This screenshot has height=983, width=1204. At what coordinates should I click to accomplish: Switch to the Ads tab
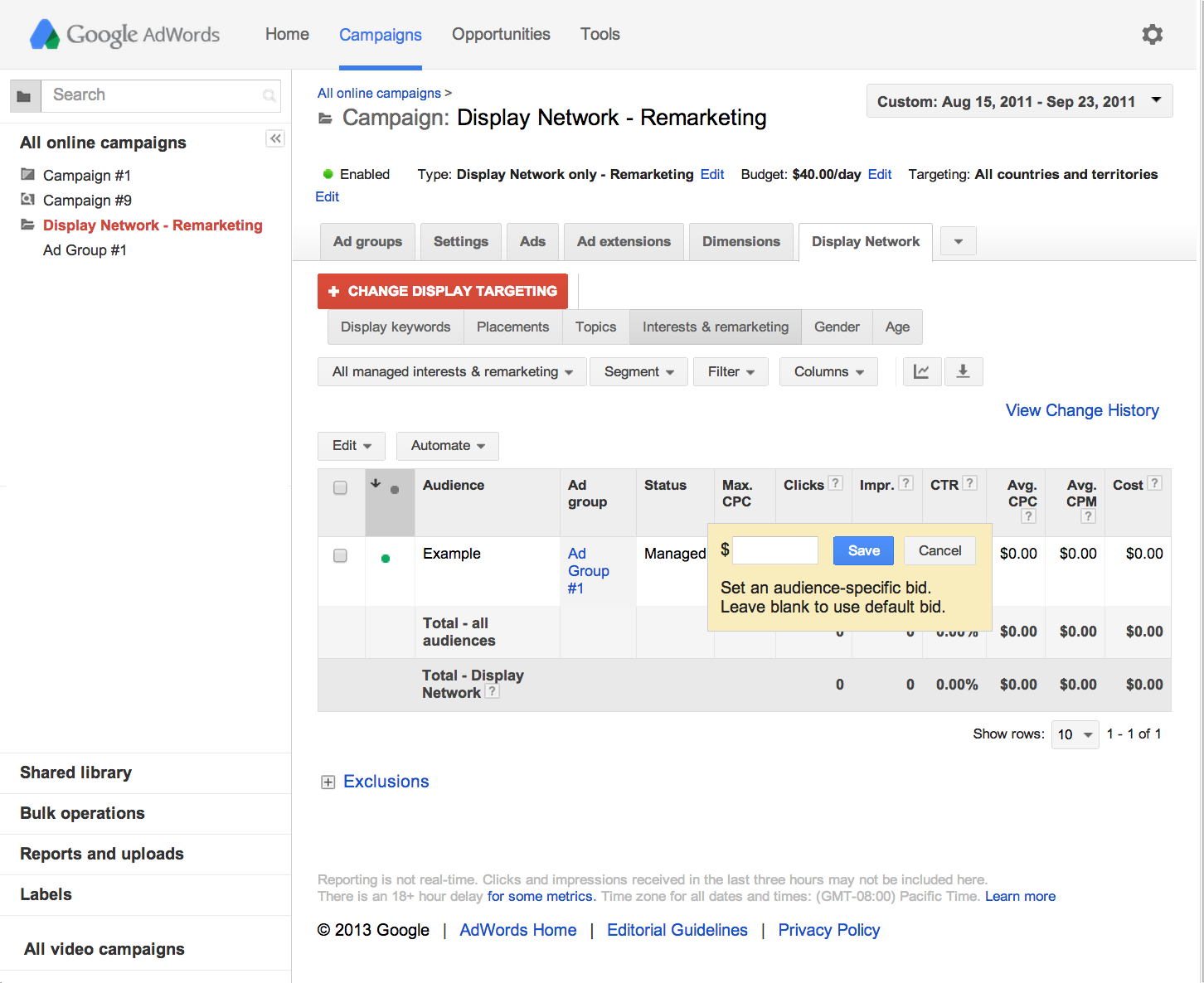532,241
